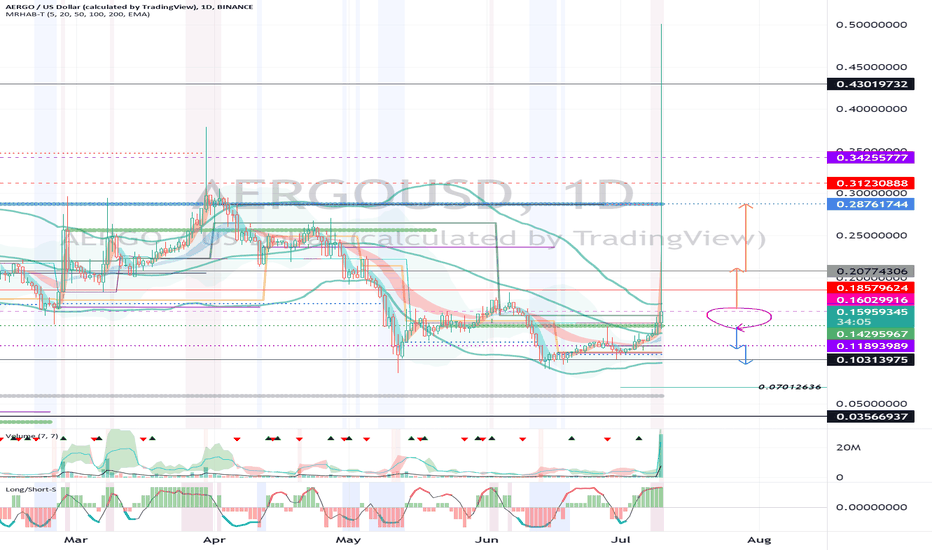The image size is (932, 550).
Task: Click the Jun label on time axis
Action: click(487, 540)
